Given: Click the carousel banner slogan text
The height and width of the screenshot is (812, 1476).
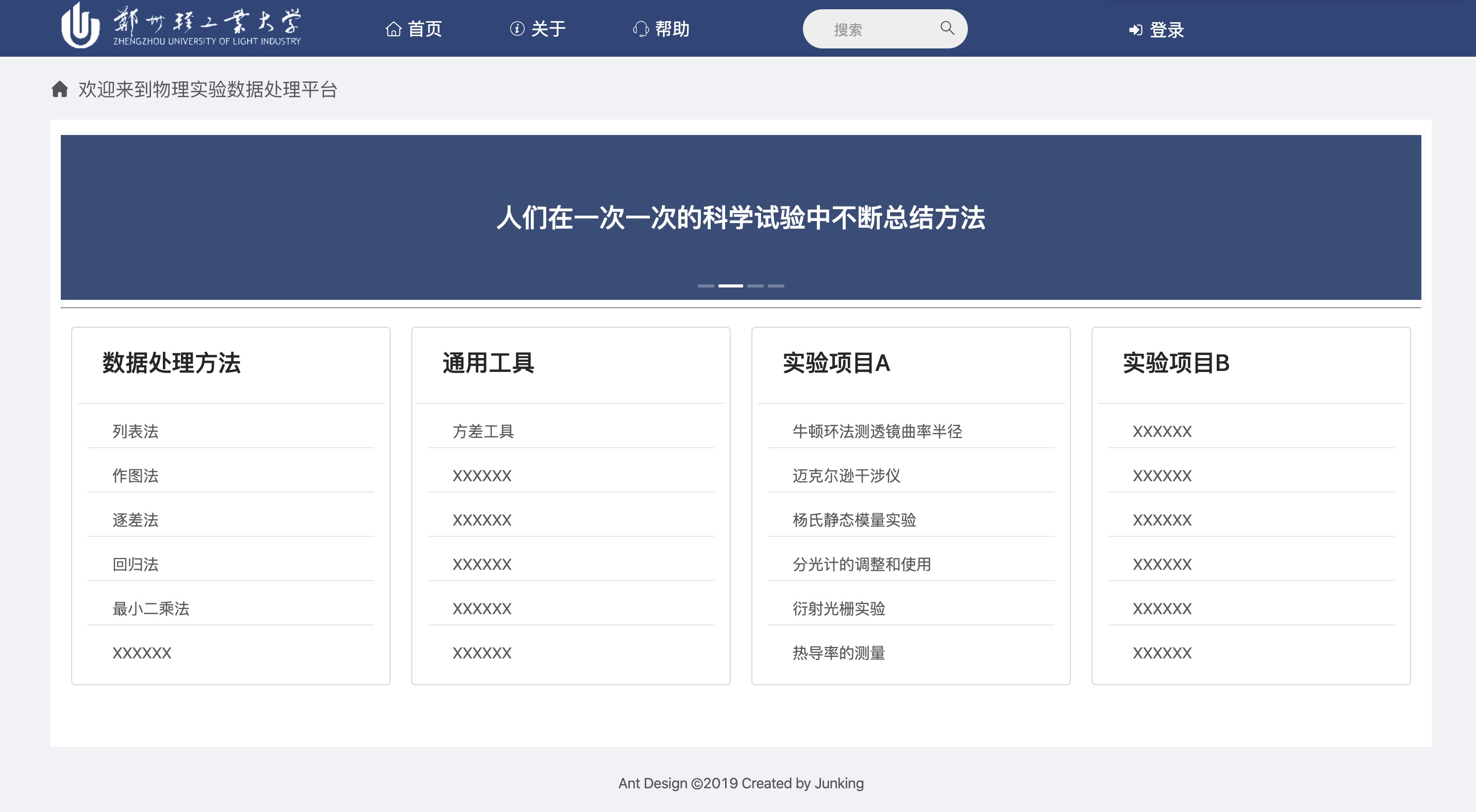Looking at the screenshot, I should [741, 217].
